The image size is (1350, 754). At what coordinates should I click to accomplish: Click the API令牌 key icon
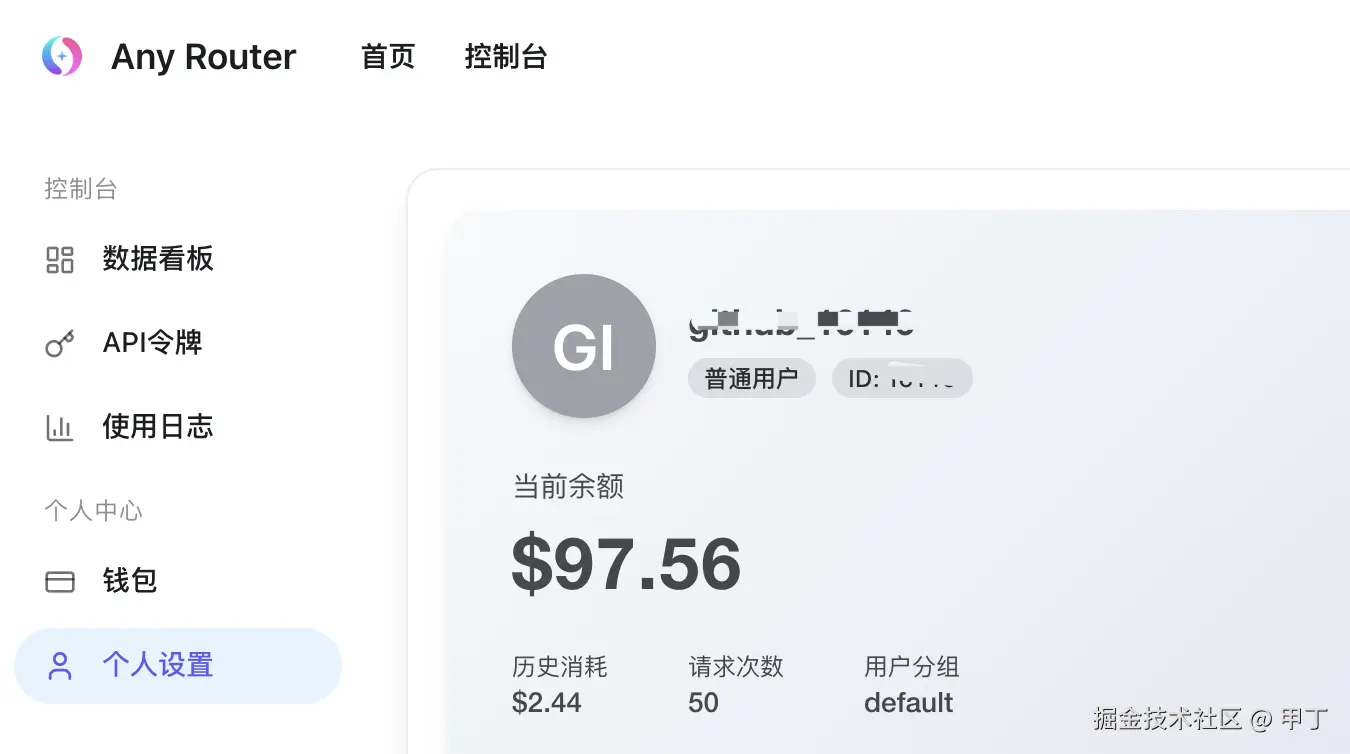(x=60, y=345)
